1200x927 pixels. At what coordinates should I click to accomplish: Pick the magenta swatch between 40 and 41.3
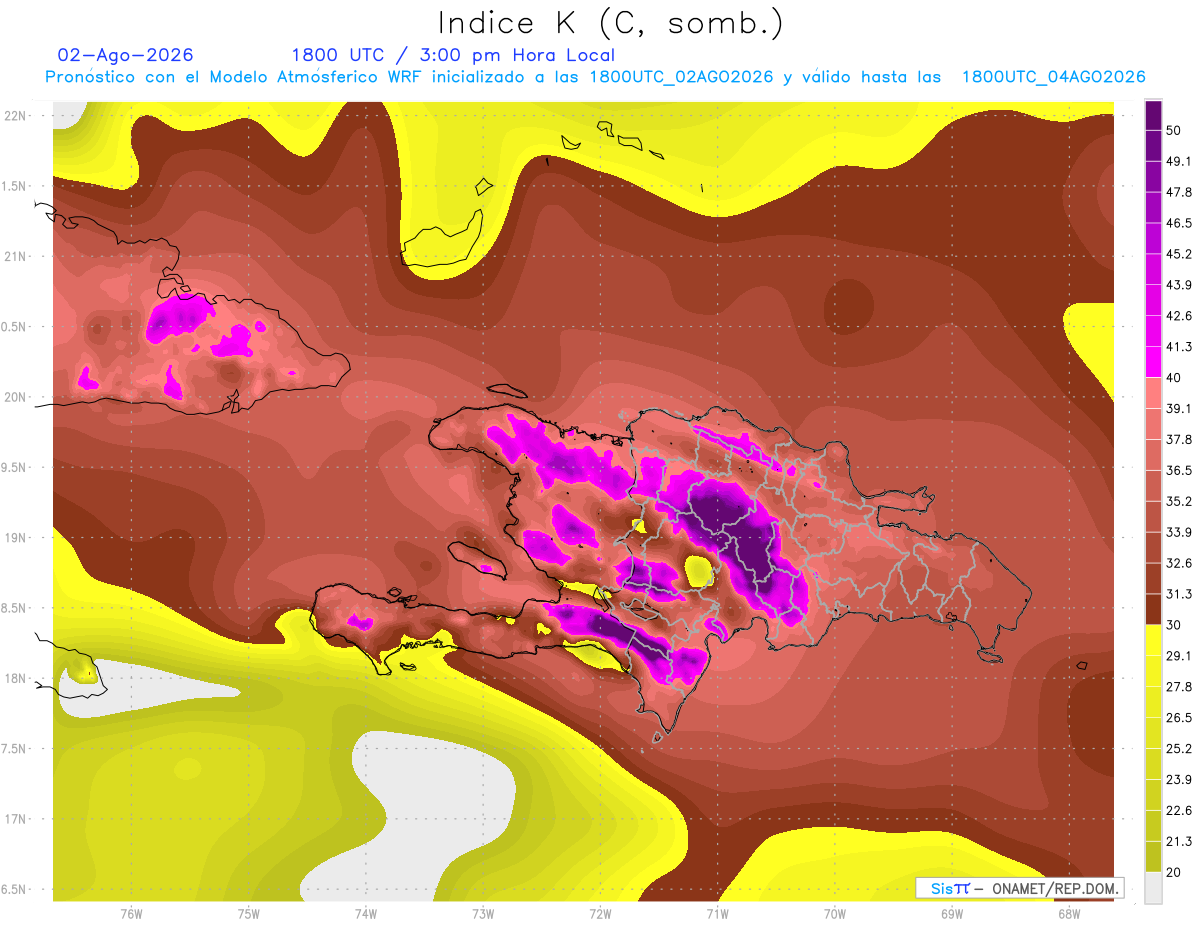(x=1153, y=362)
